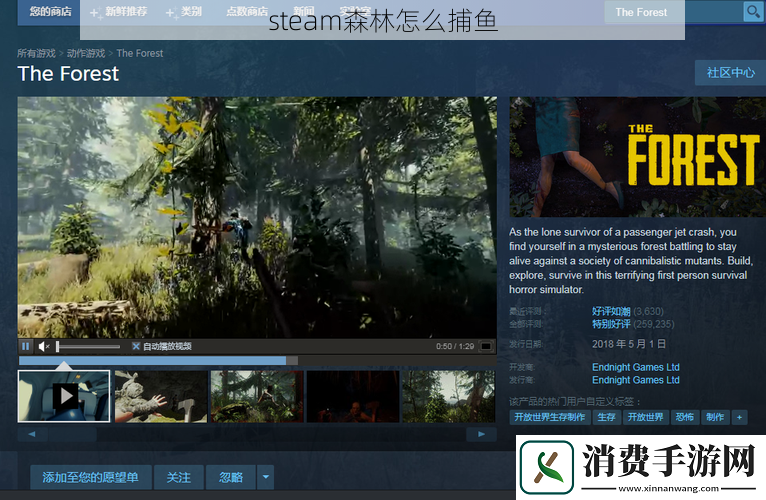Go to 所有游戏 breadcrumb link

click(x=36, y=53)
